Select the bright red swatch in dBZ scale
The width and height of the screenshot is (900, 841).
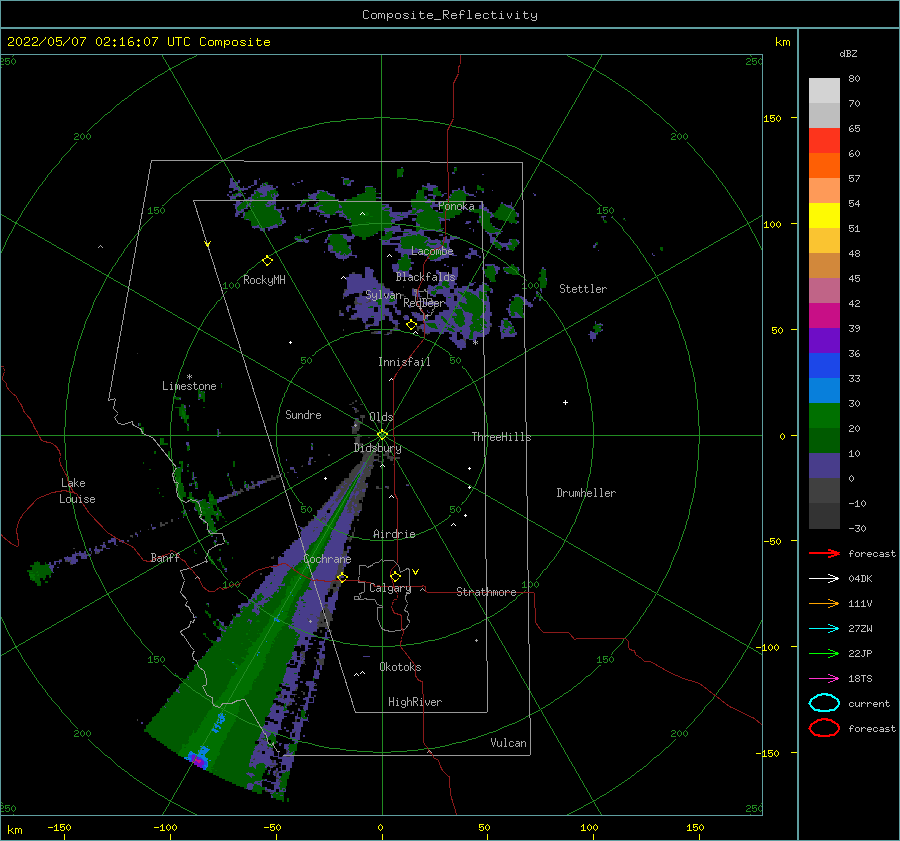click(x=824, y=141)
